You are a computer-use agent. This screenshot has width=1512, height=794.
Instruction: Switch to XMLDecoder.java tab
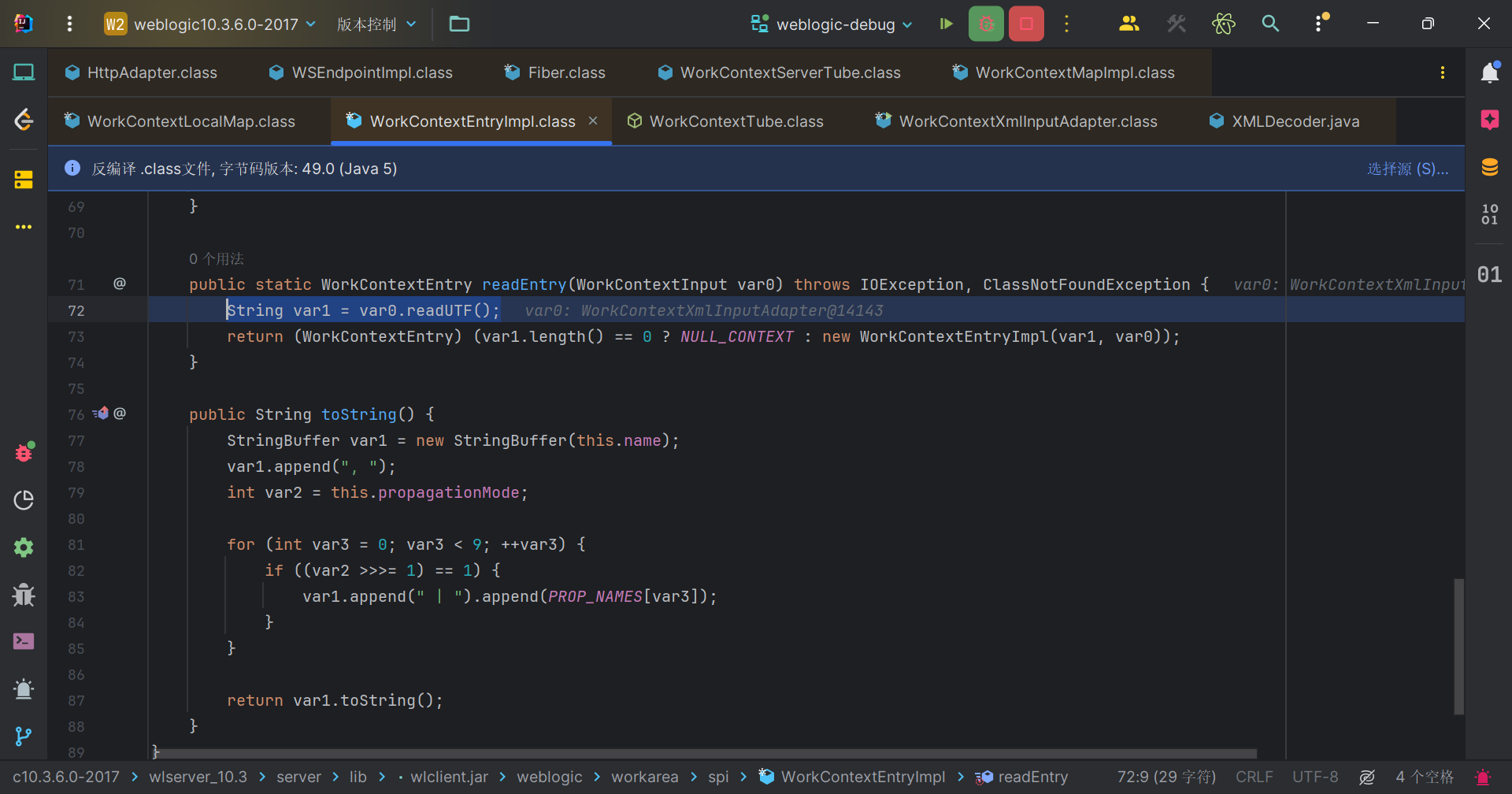click(1285, 121)
